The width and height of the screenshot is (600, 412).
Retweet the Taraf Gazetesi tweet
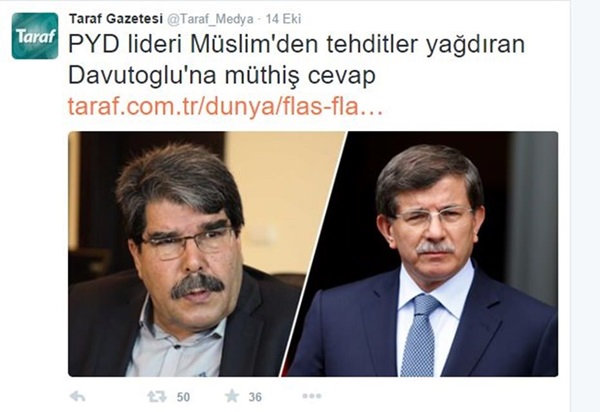click(157, 397)
